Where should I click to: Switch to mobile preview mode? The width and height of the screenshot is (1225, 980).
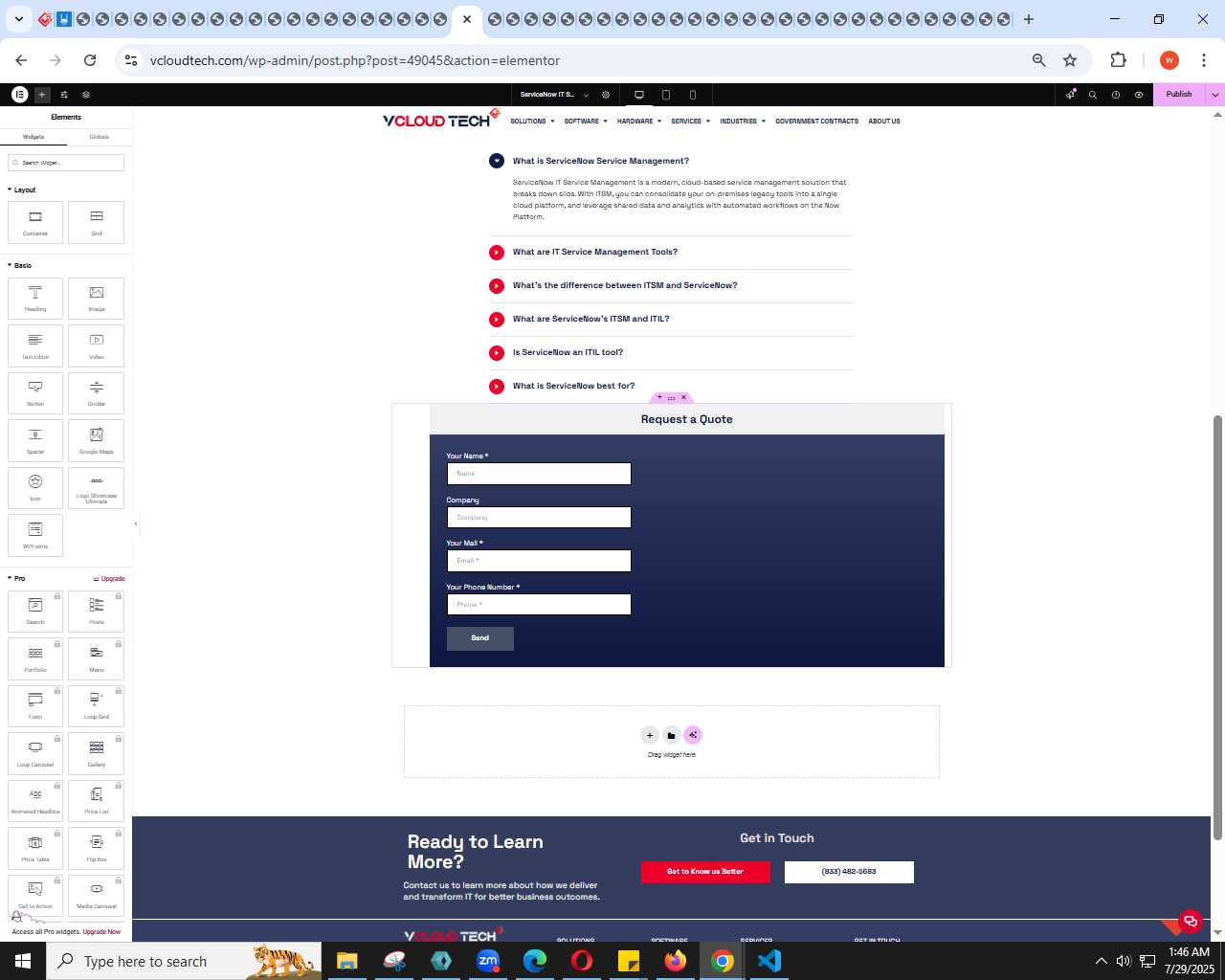(x=693, y=95)
